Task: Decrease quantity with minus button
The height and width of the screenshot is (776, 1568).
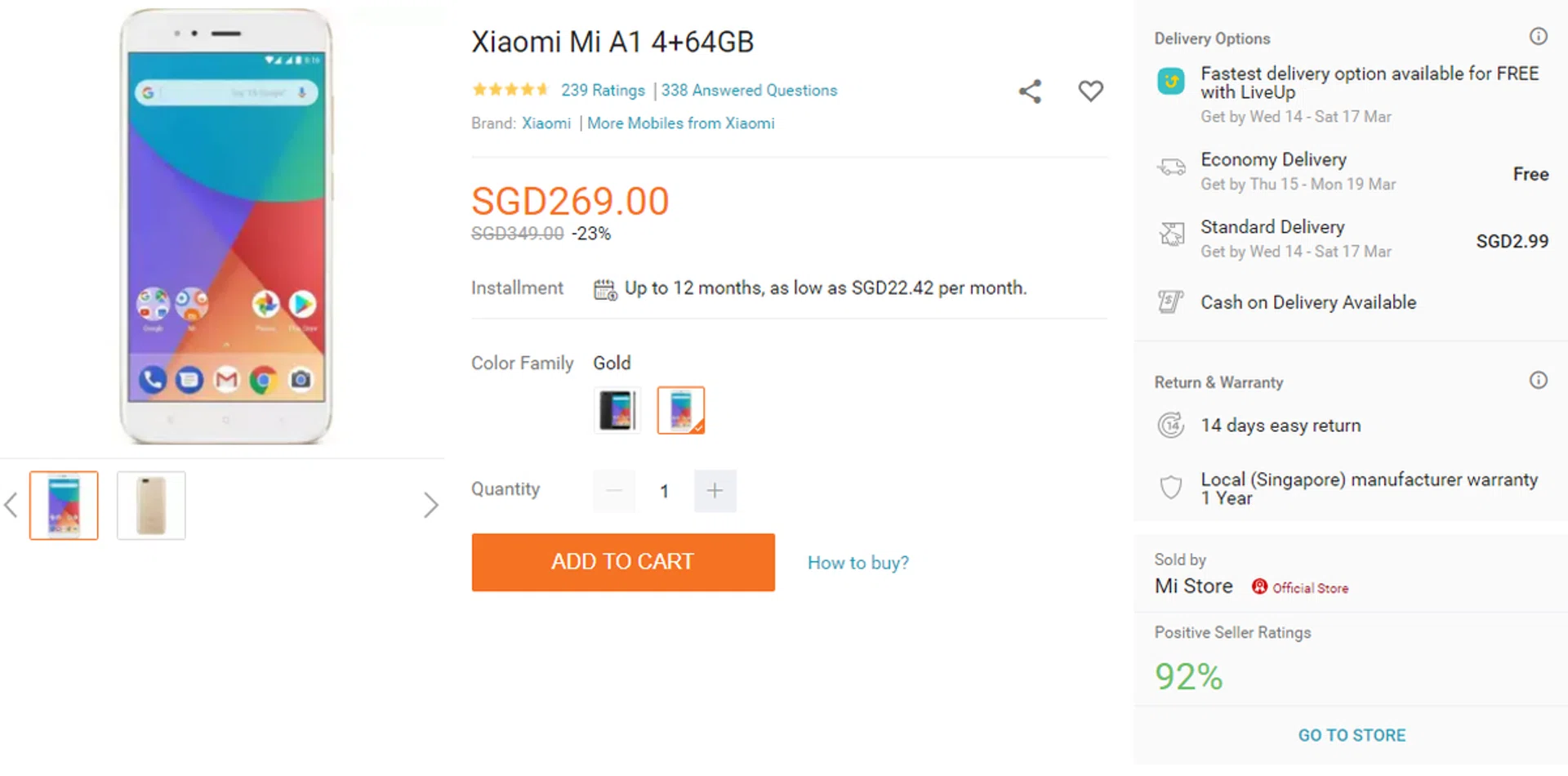Action: 614,491
